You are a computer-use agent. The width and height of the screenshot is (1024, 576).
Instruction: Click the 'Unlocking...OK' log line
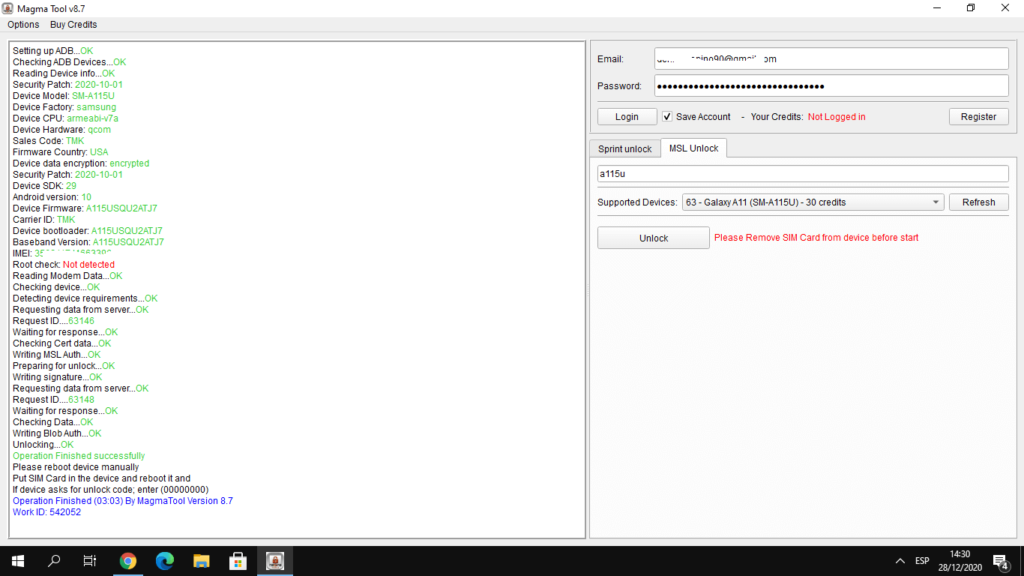[43, 445]
